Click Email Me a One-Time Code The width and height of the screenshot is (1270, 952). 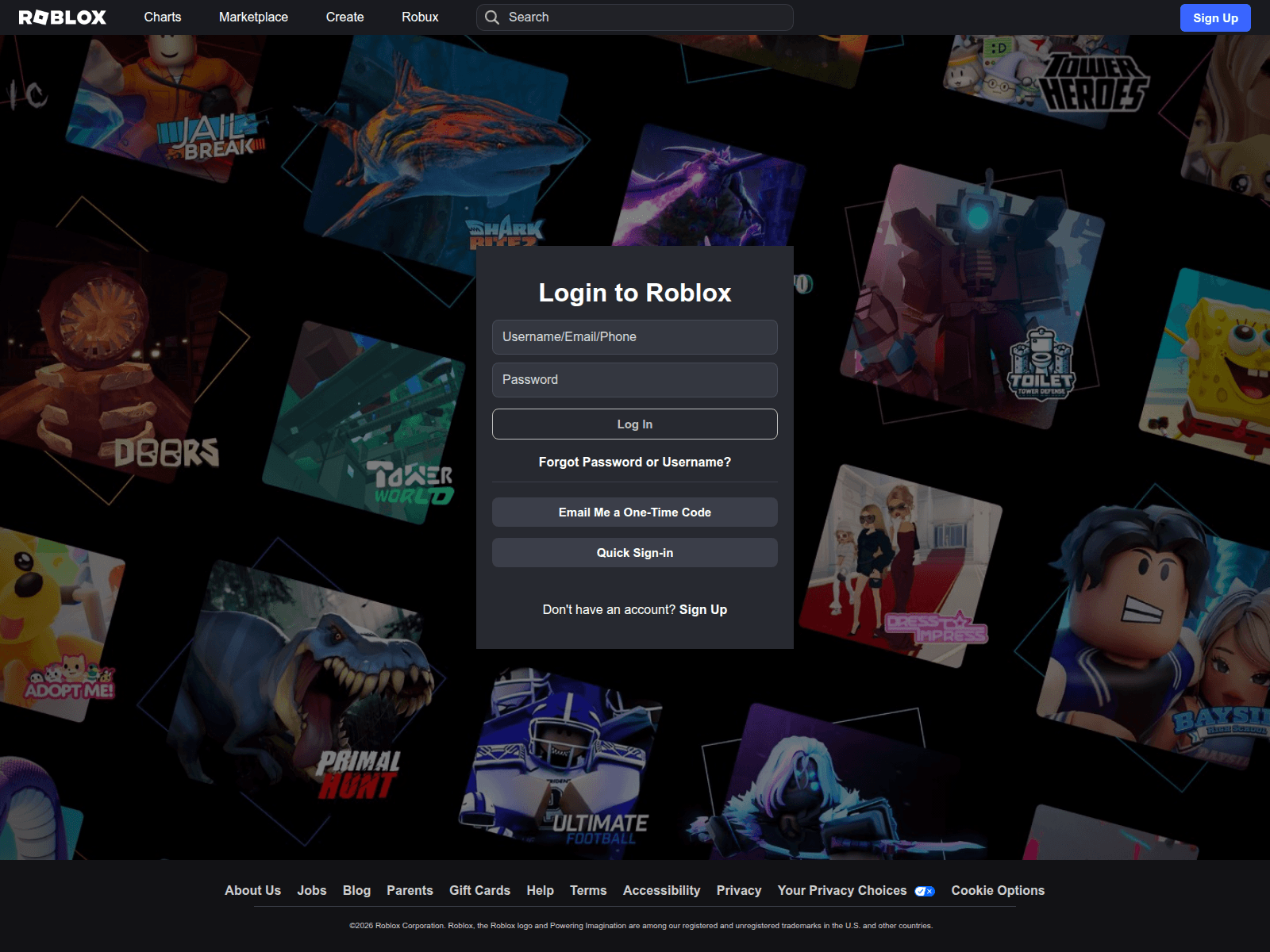(635, 512)
